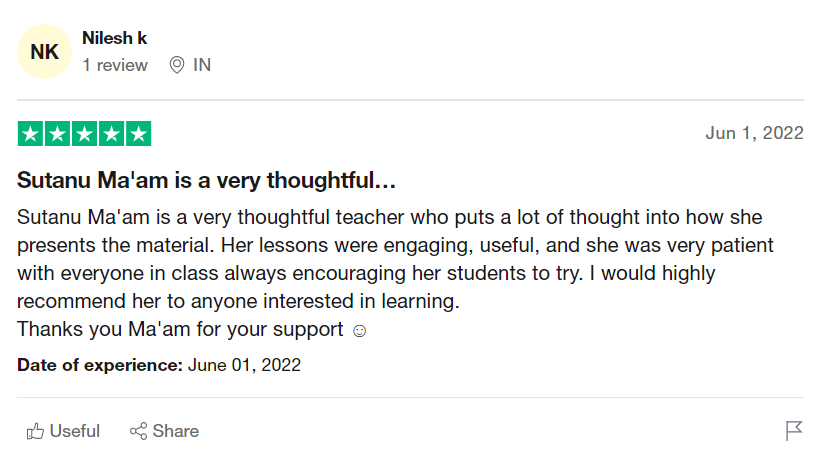832x463 pixels.
Task: Click the thumbs-up icon
Action: coord(36,431)
